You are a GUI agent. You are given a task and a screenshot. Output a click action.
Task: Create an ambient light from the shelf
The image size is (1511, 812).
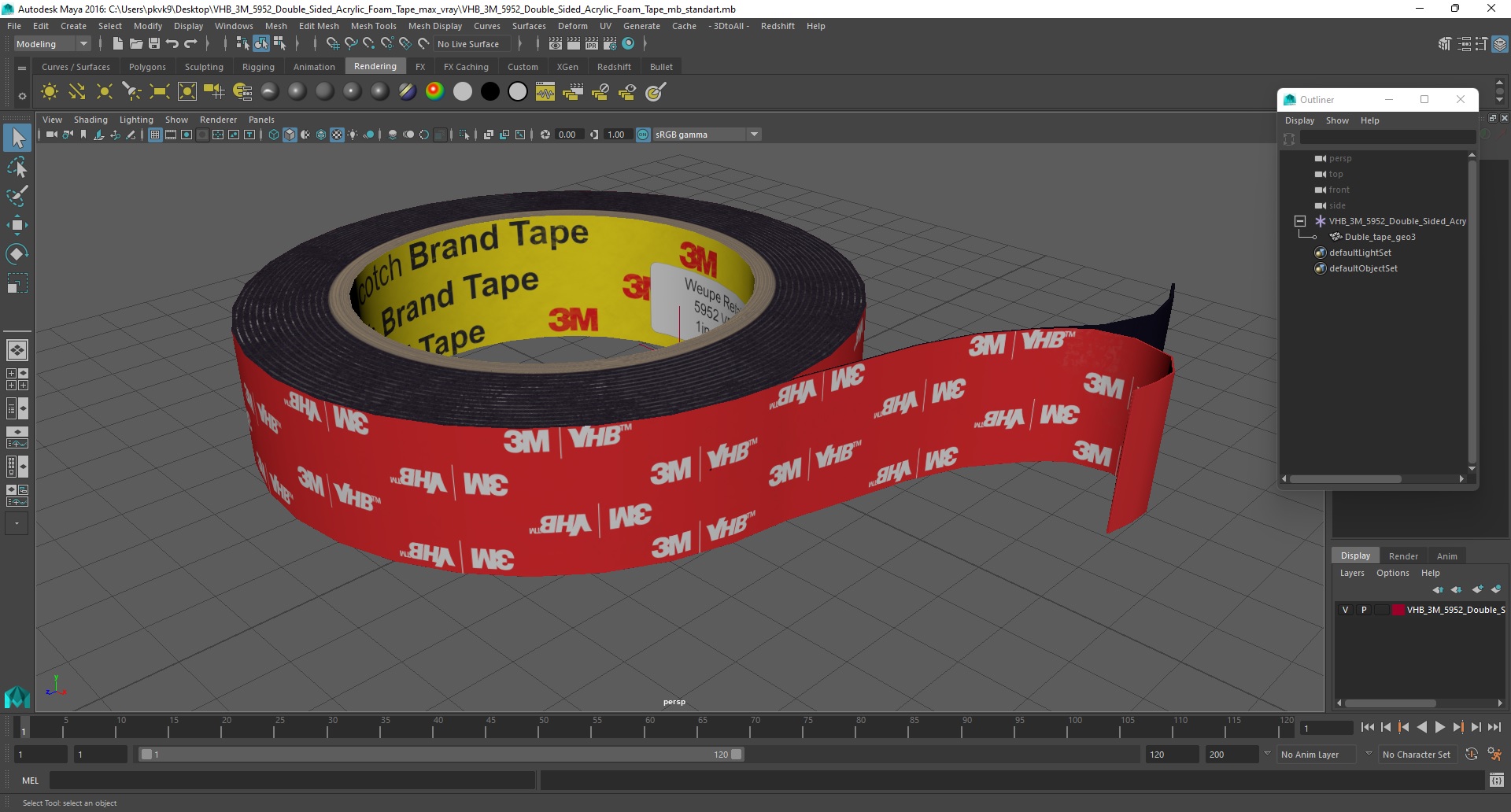pyautogui.click(x=50, y=92)
